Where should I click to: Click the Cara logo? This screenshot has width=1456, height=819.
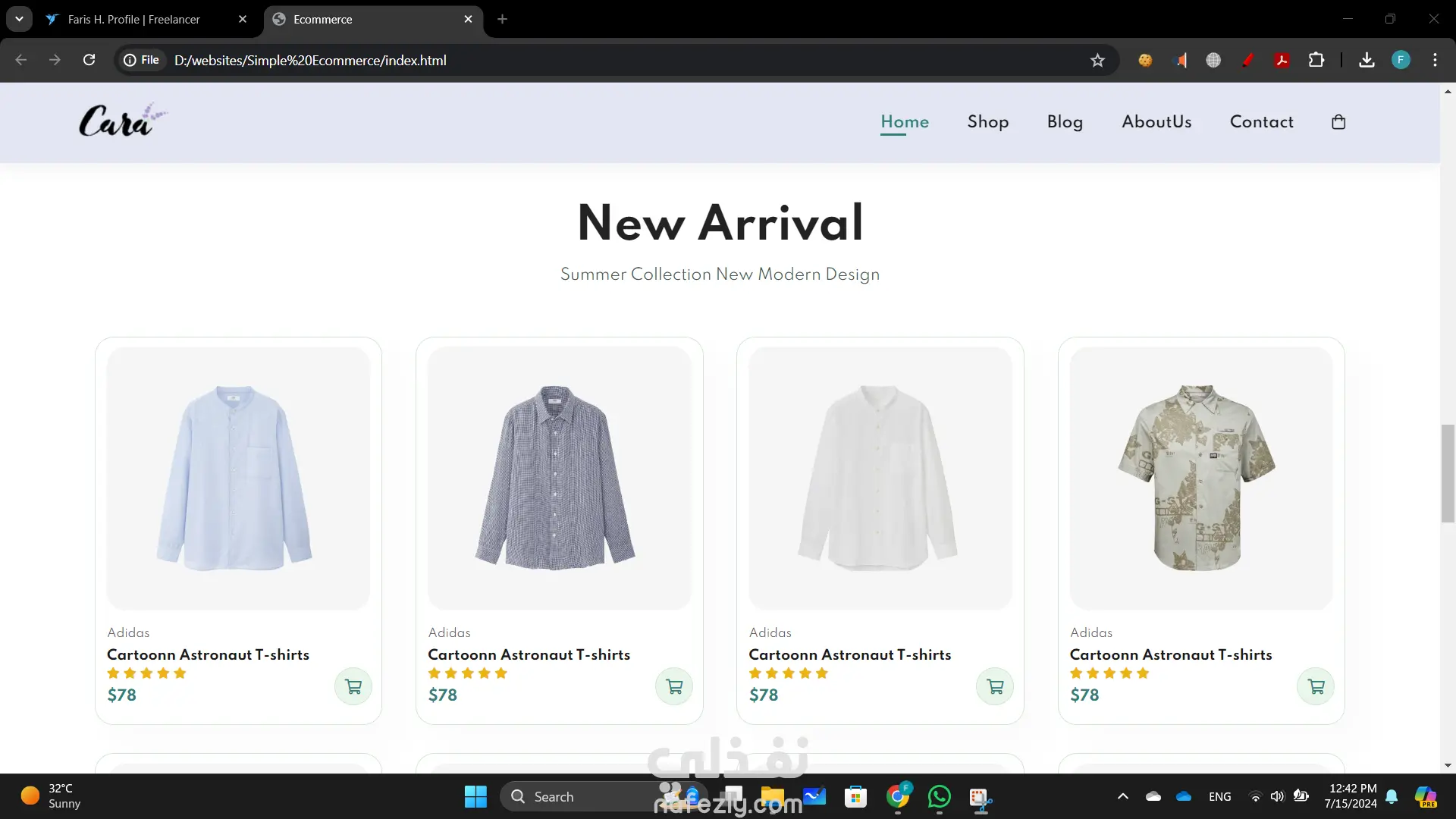tap(121, 121)
